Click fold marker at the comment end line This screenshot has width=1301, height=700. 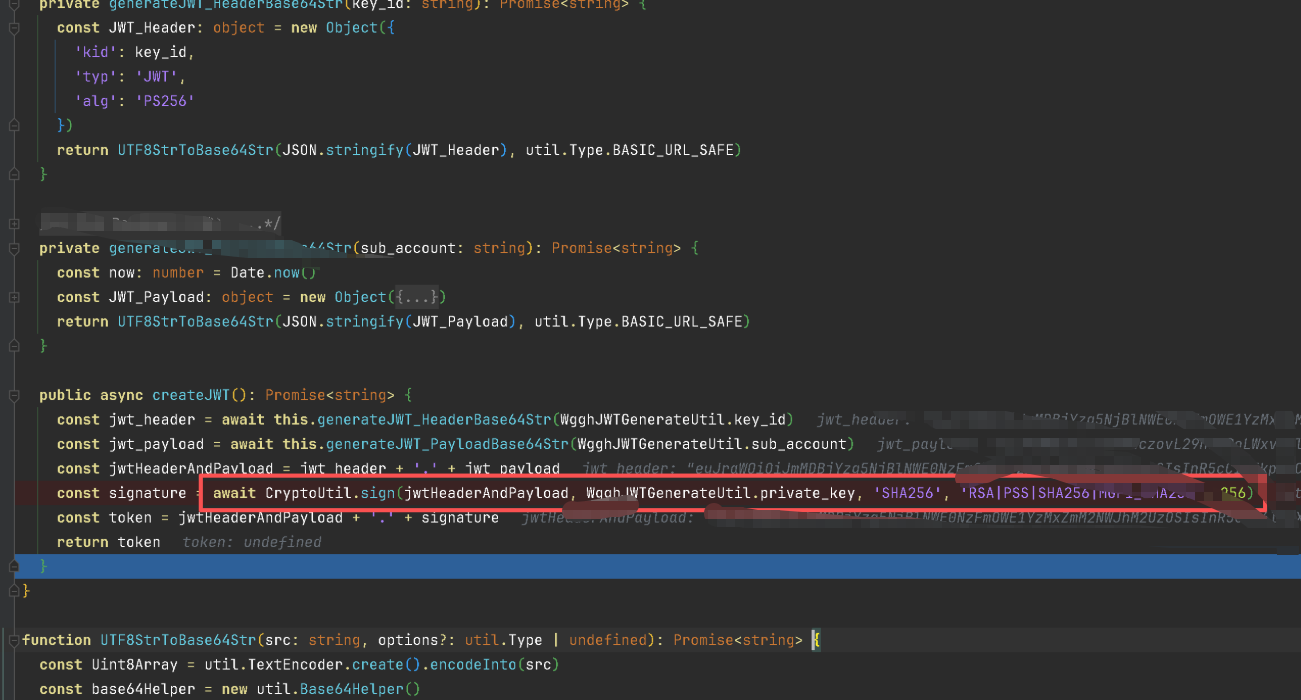click(x=13, y=224)
